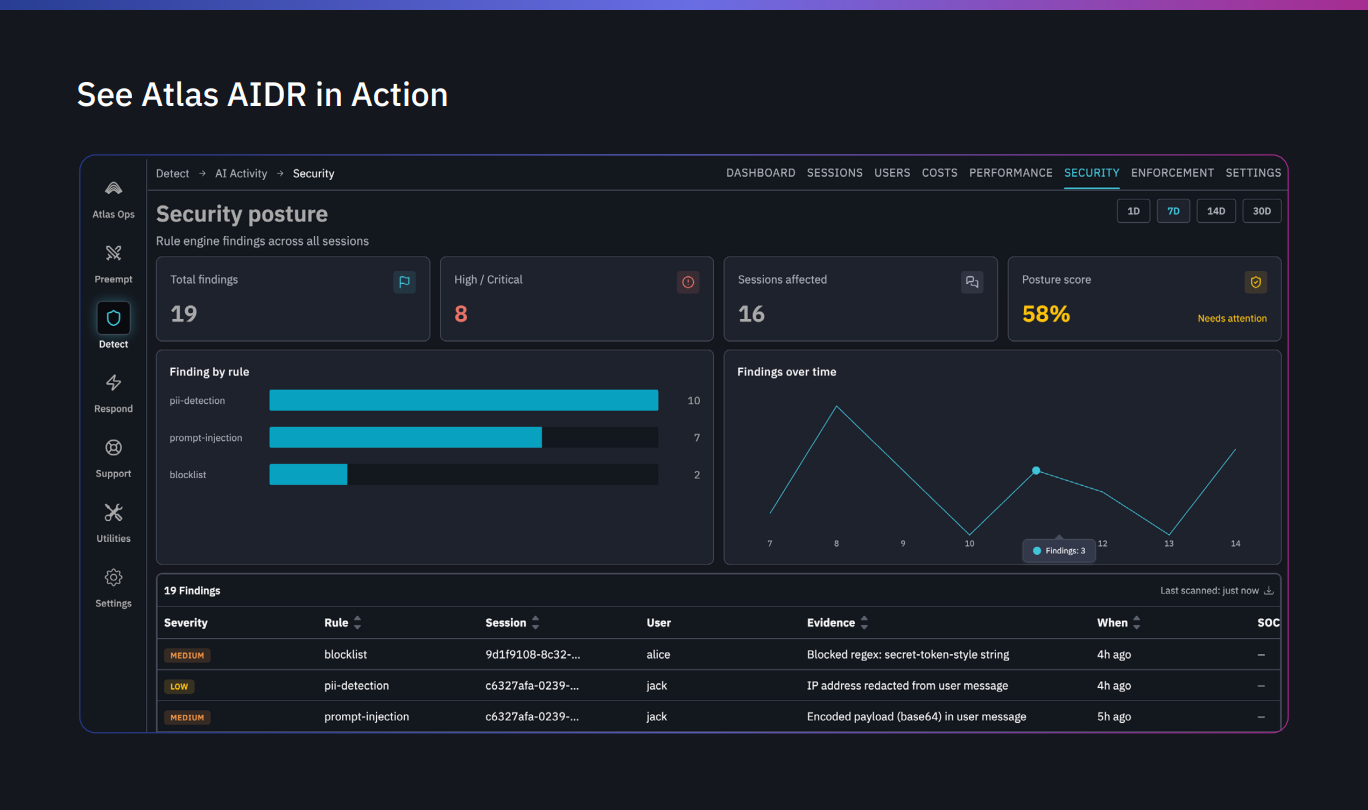The image size is (1368, 810).
Task: Open the Settings gear in sidebar
Action: point(113,578)
